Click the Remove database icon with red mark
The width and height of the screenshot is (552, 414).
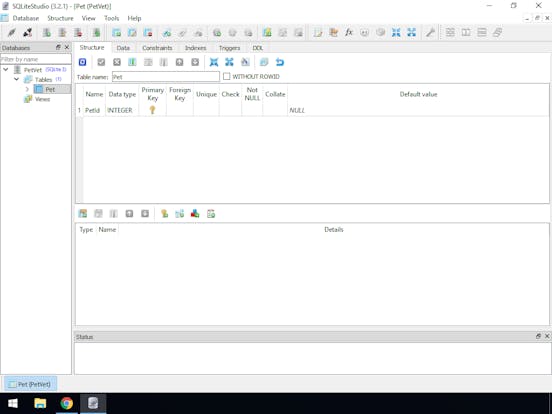[78, 33]
